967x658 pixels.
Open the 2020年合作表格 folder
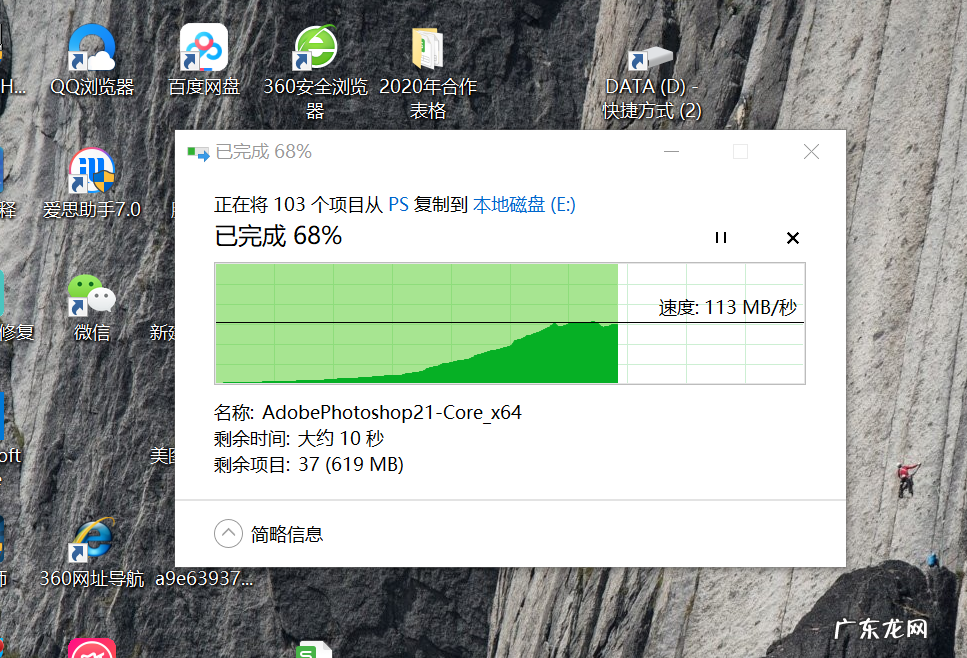pyautogui.click(x=427, y=50)
